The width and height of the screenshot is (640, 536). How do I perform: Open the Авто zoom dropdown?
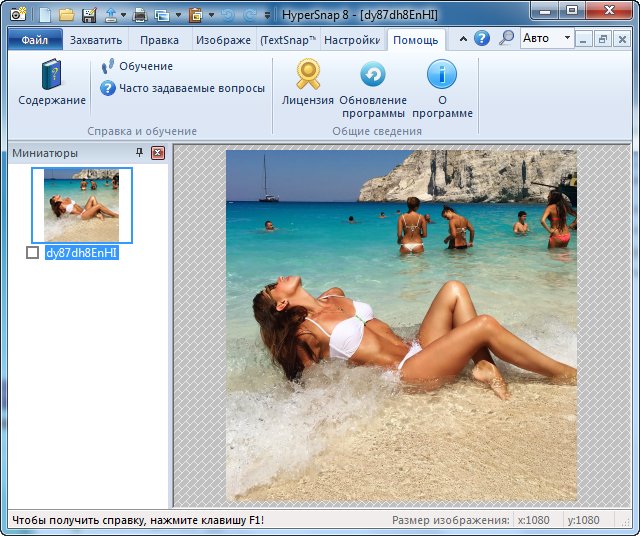coord(566,38)
